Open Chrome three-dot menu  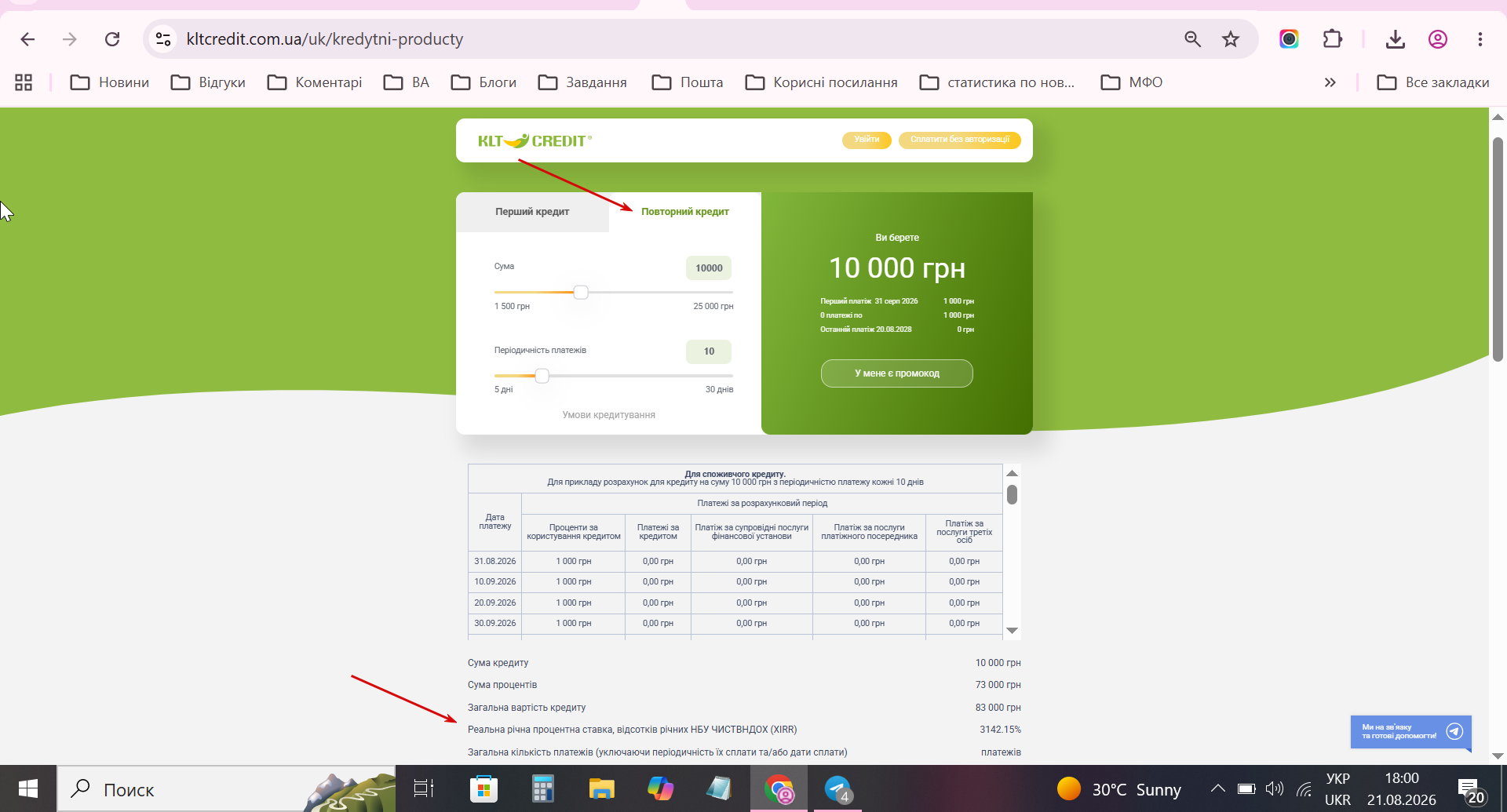point(1480,39)
